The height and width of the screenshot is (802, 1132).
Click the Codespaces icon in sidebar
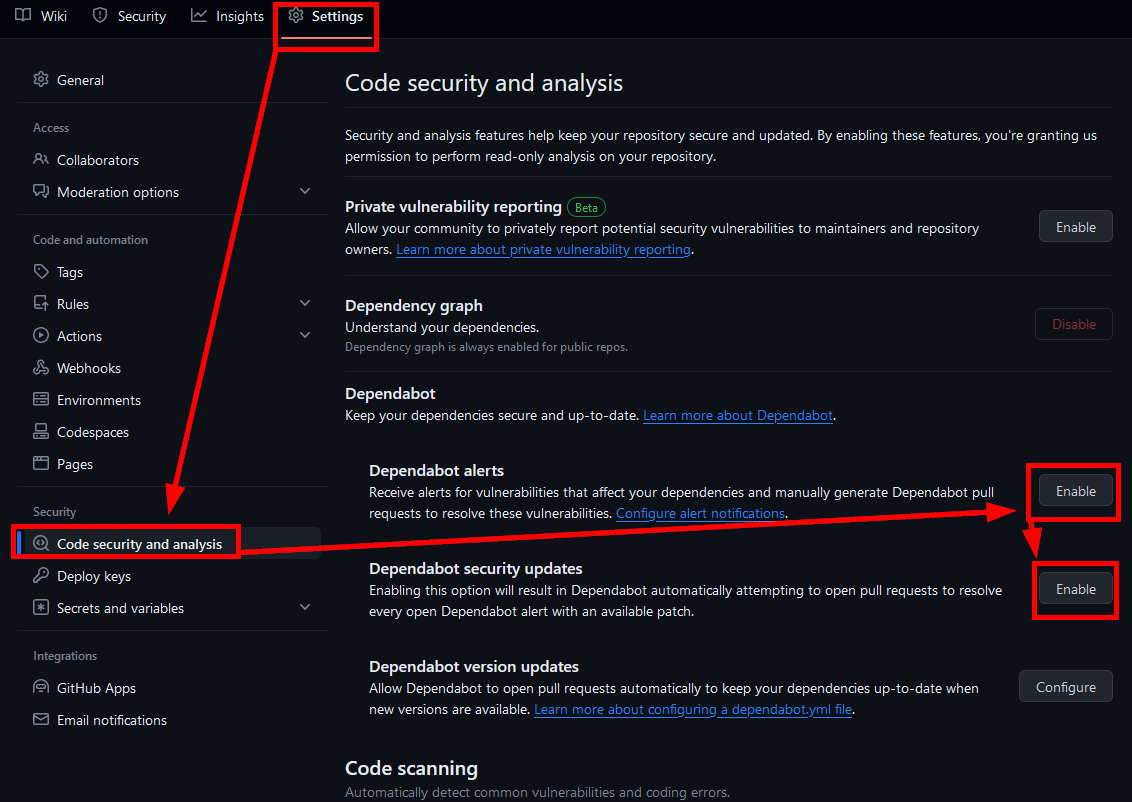(41, 432)
